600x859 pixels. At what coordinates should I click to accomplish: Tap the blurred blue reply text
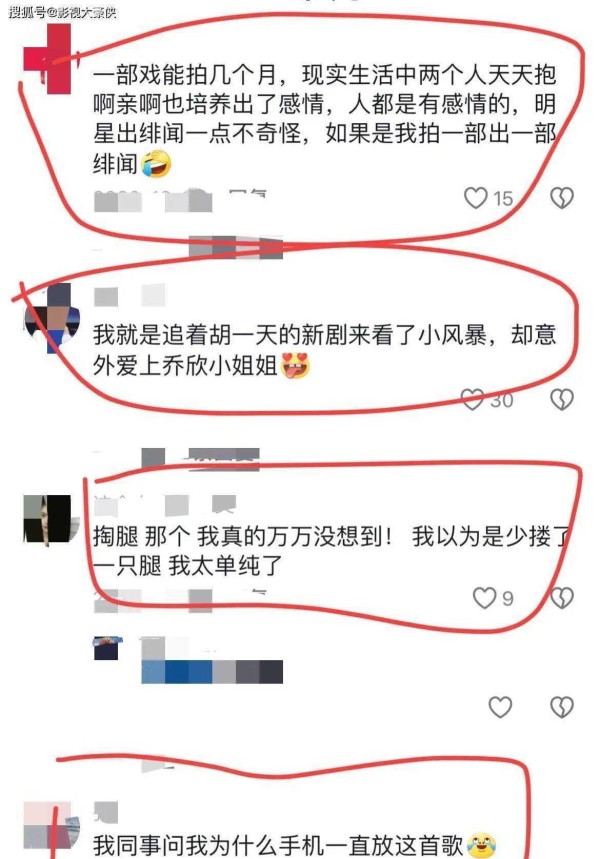212,672
